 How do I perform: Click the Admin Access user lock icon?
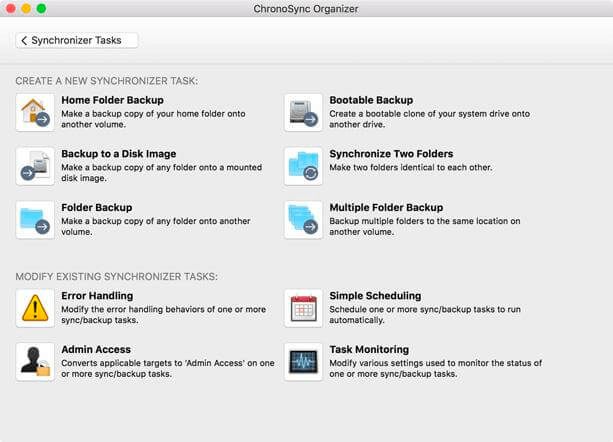click(x=35, y=362)
